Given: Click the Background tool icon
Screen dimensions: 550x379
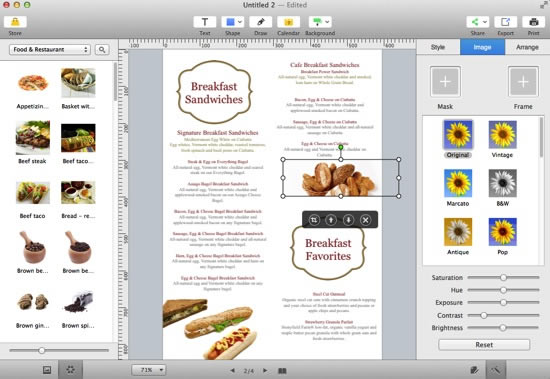Looking at the screenshot, I should pyautogui.click(x=317, y=22).
